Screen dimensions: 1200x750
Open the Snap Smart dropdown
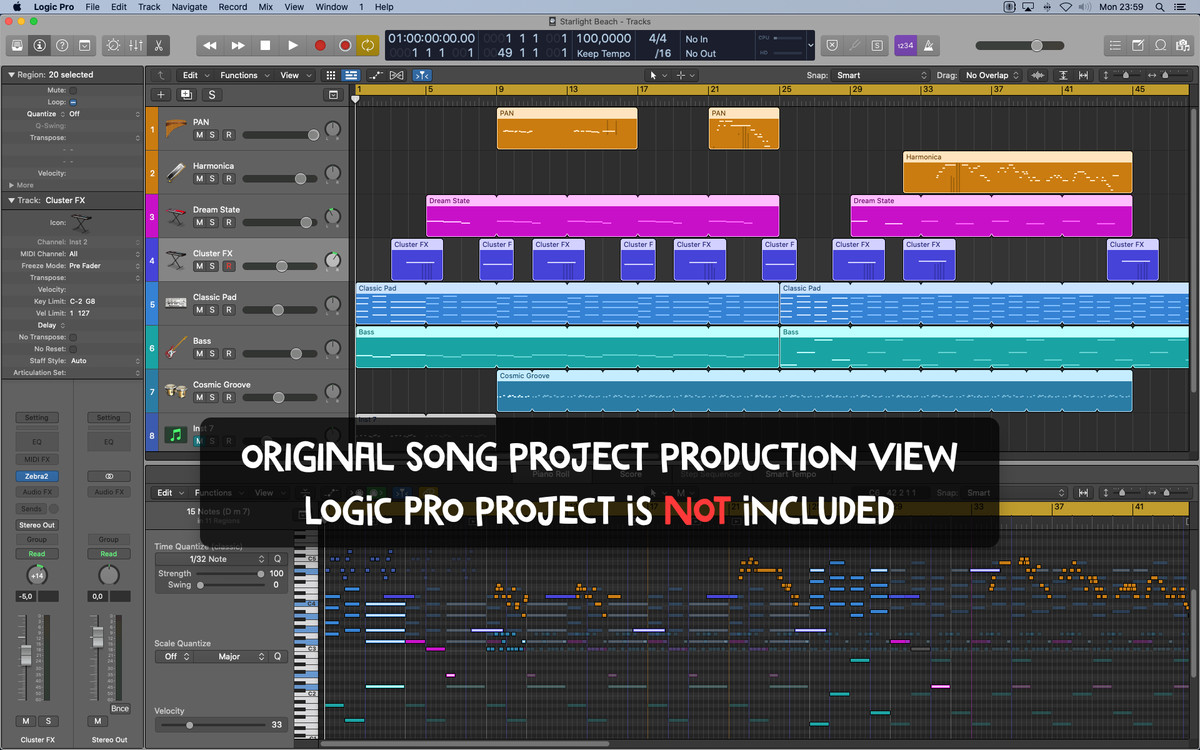point(882,75)
